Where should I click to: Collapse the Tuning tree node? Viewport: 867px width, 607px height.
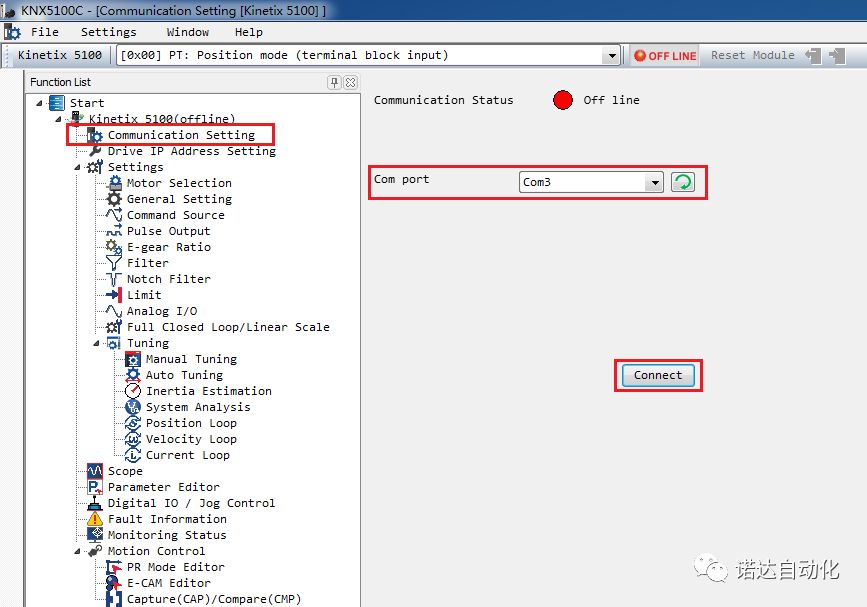point(96,343)
